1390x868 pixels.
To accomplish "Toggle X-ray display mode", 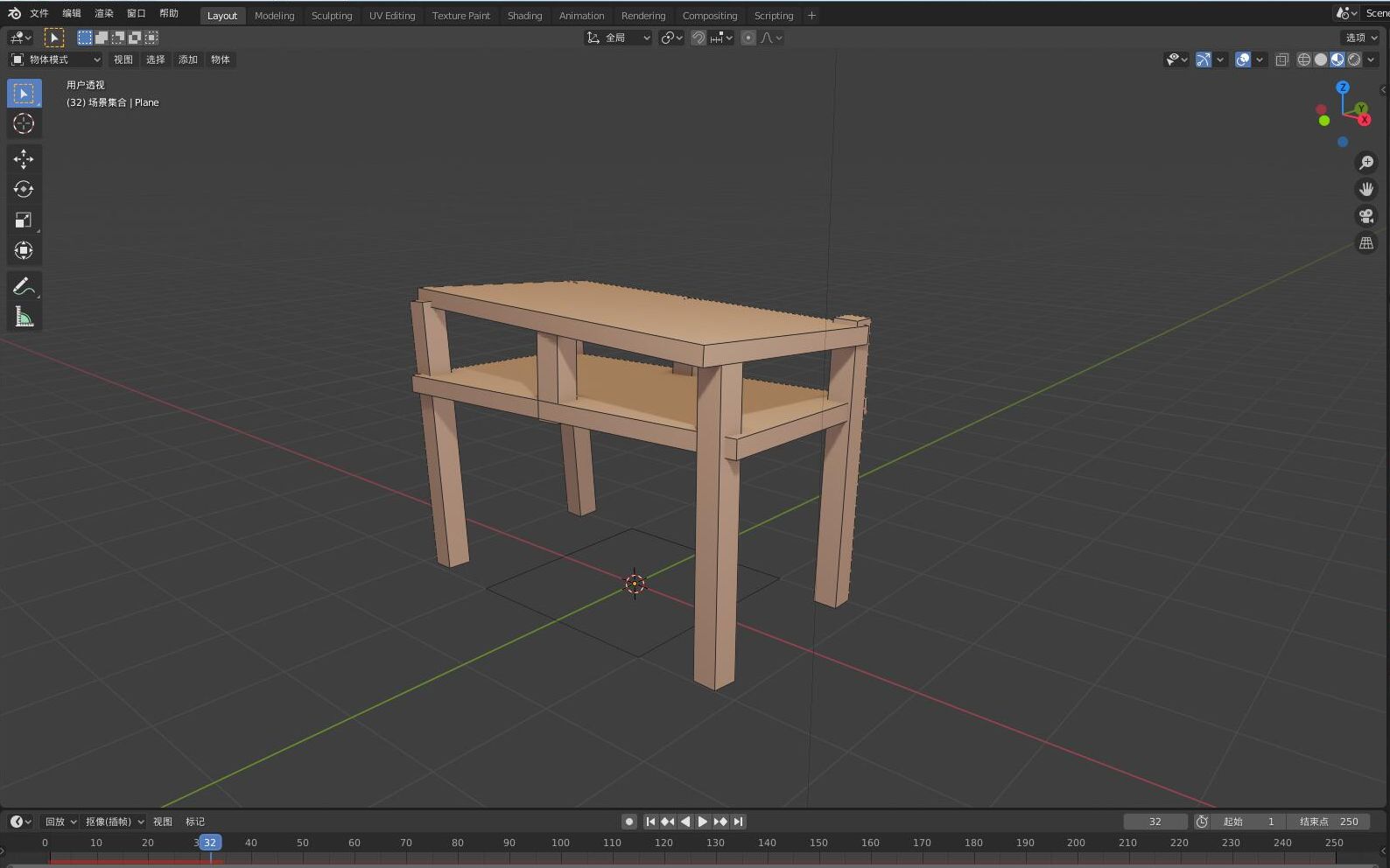I will coord(1281,59).
